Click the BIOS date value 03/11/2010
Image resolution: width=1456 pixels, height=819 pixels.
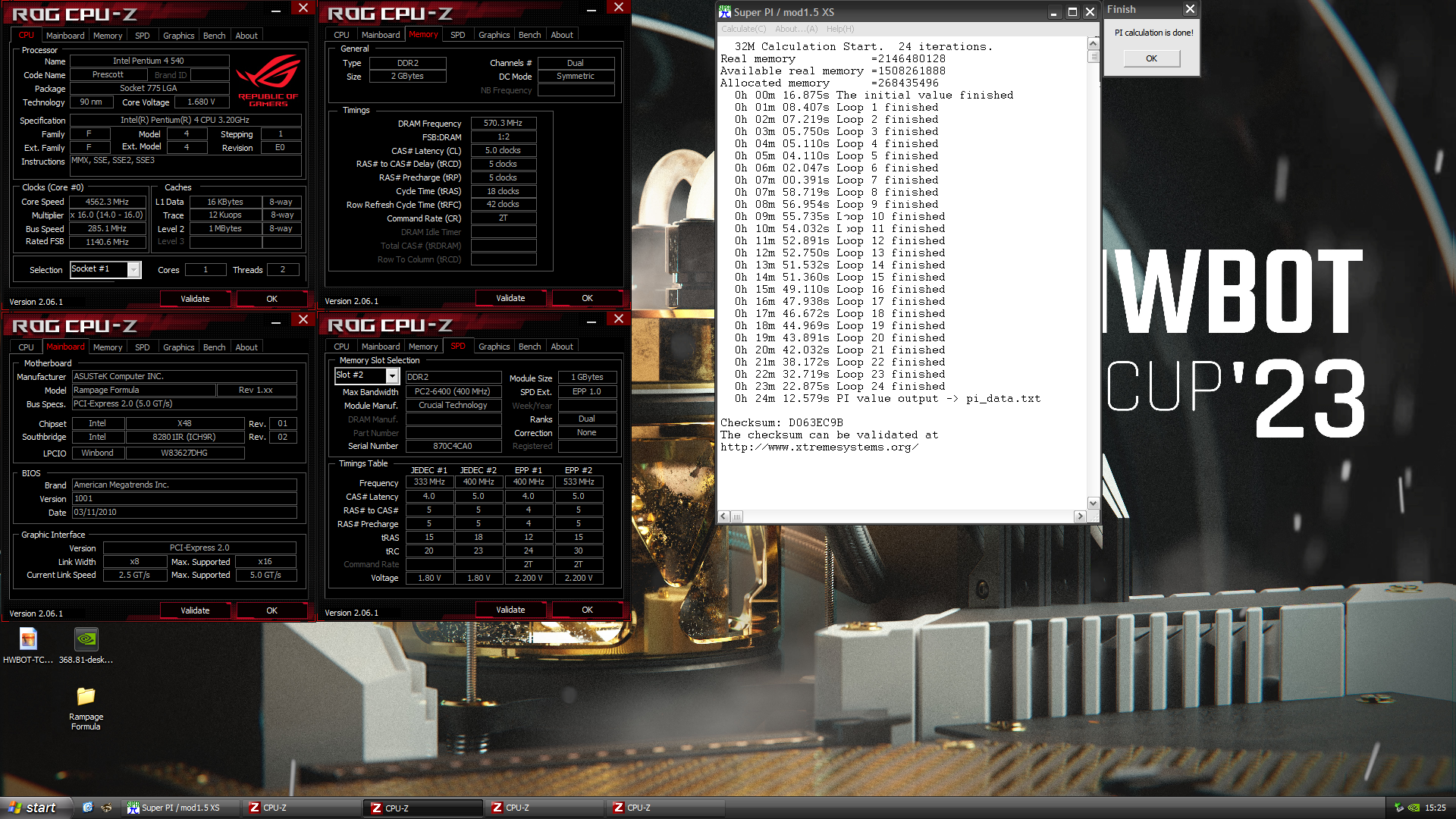184,512
